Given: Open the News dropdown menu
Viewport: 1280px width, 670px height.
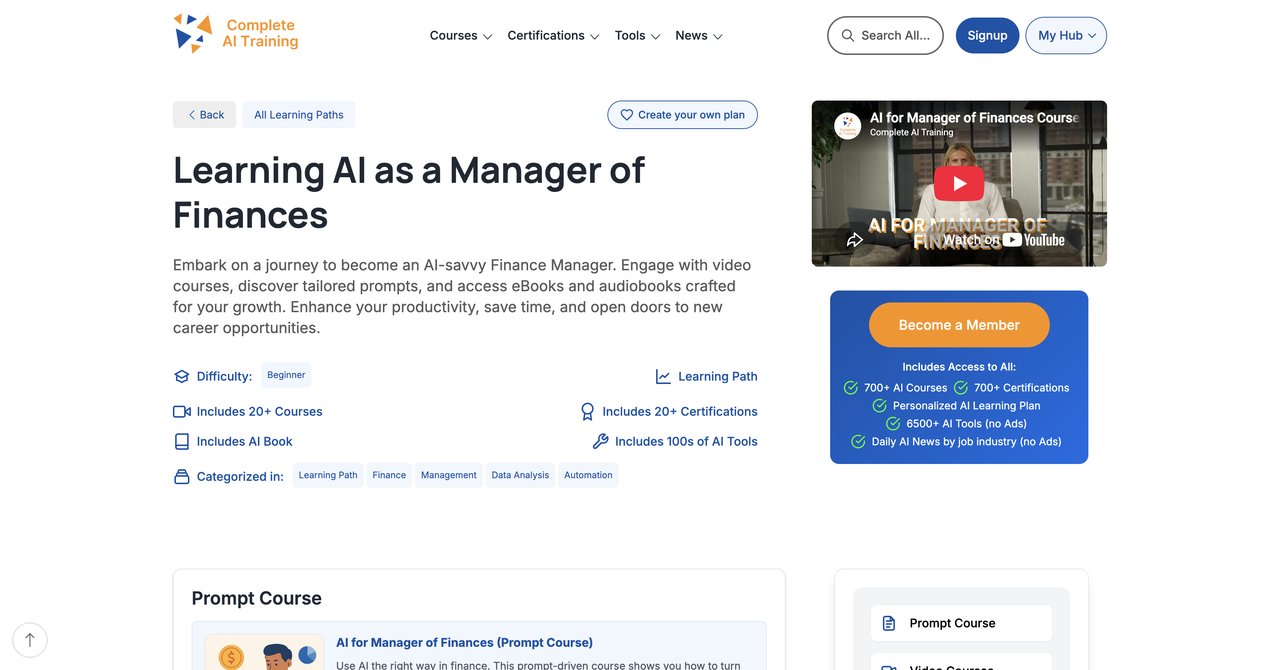Looking at the screenshot, I should (699, 36).
